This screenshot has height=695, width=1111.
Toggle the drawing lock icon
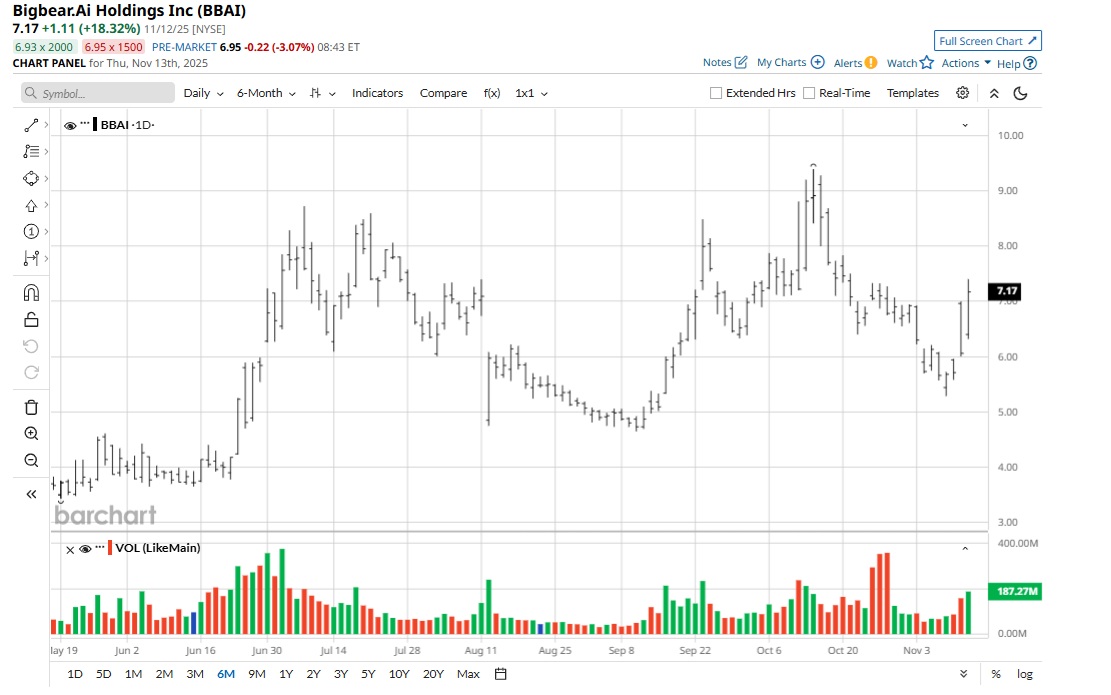(x=30, y=320)
